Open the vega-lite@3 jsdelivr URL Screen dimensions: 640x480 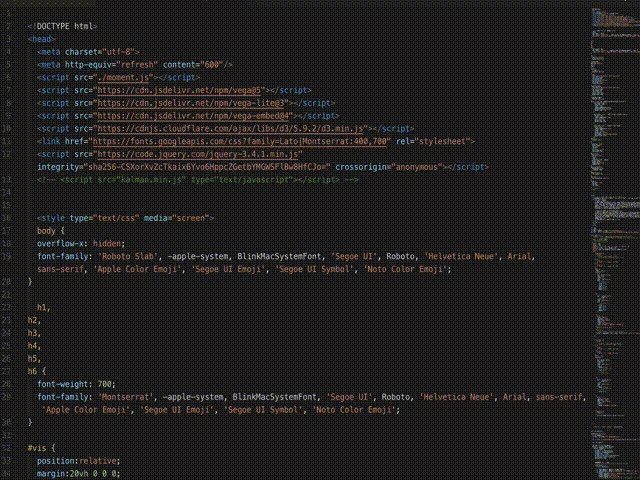point(191,103)
